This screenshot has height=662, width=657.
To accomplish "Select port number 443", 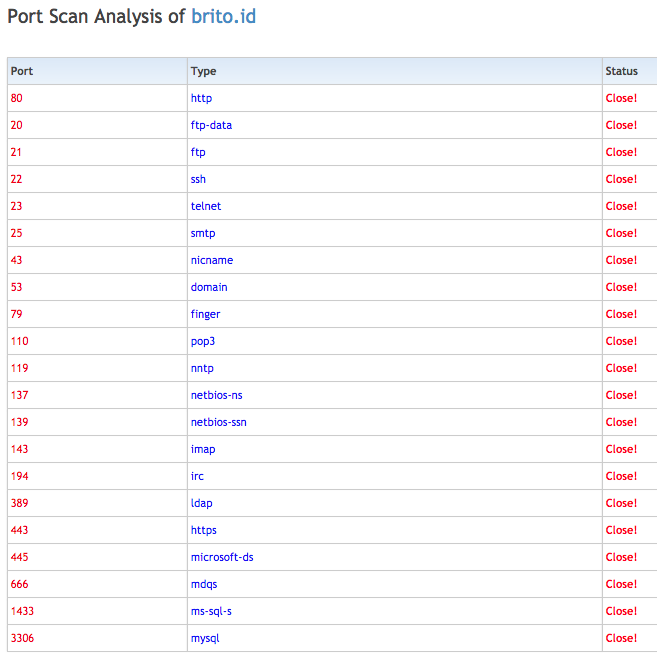I will (19, 530).
